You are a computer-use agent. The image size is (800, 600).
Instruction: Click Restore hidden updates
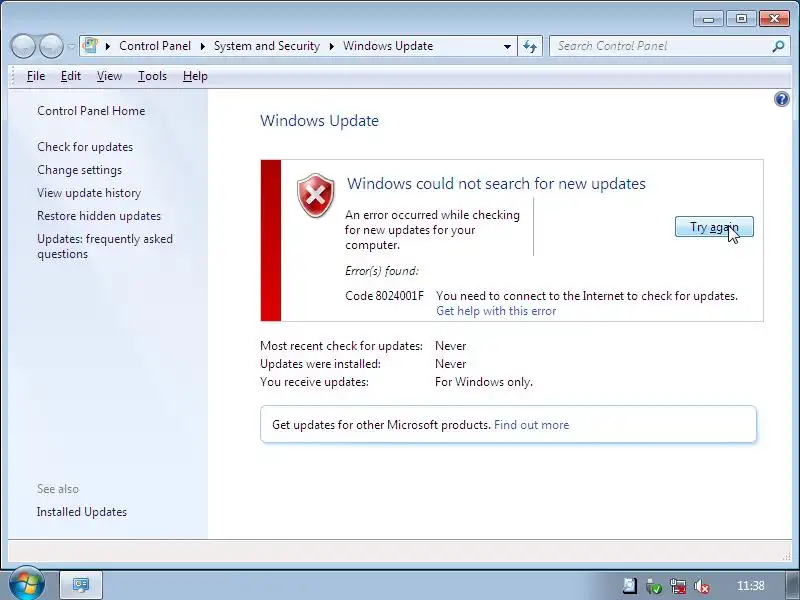[x=98, y=216]
